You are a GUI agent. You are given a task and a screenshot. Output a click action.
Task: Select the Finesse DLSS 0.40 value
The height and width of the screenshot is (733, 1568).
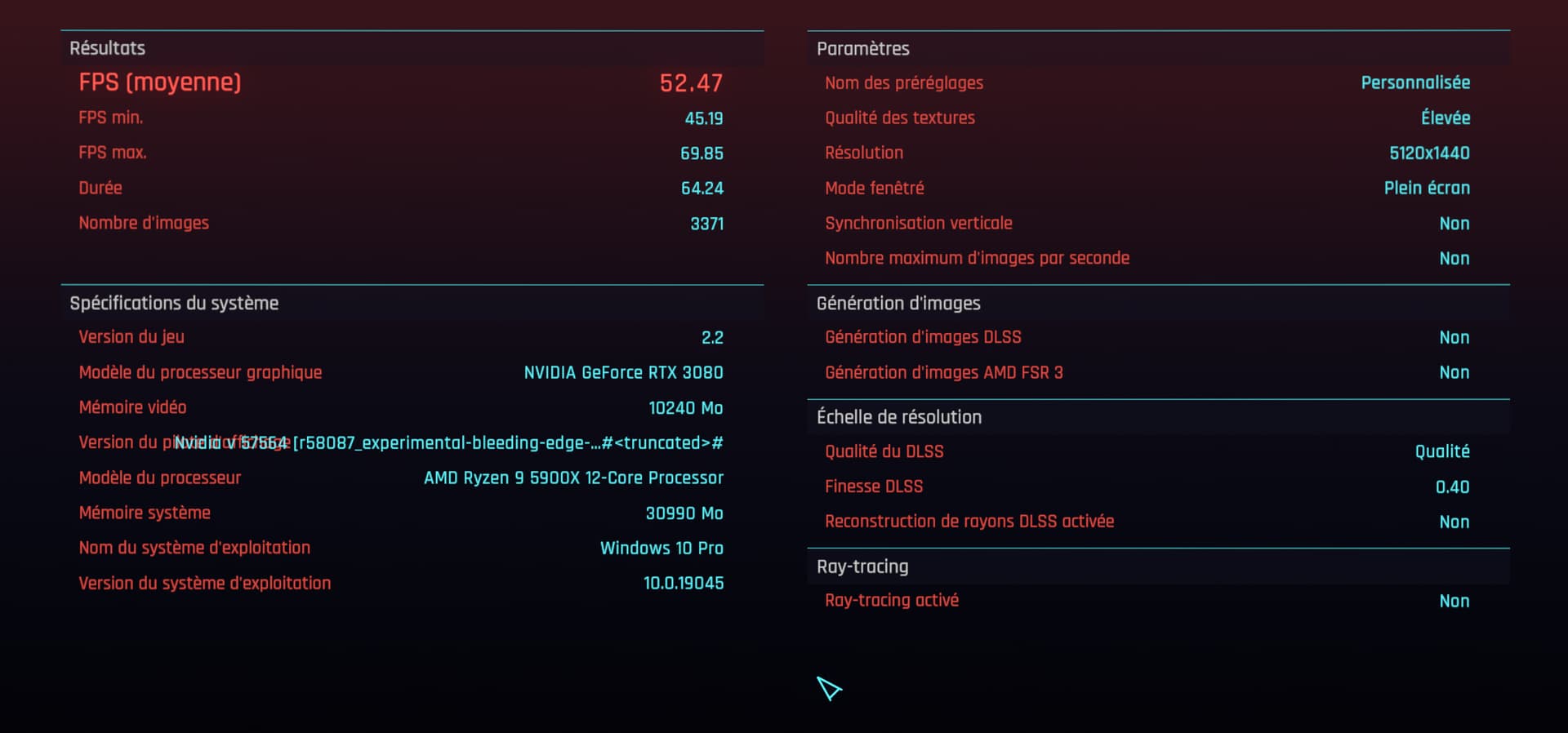point(1452,486)
